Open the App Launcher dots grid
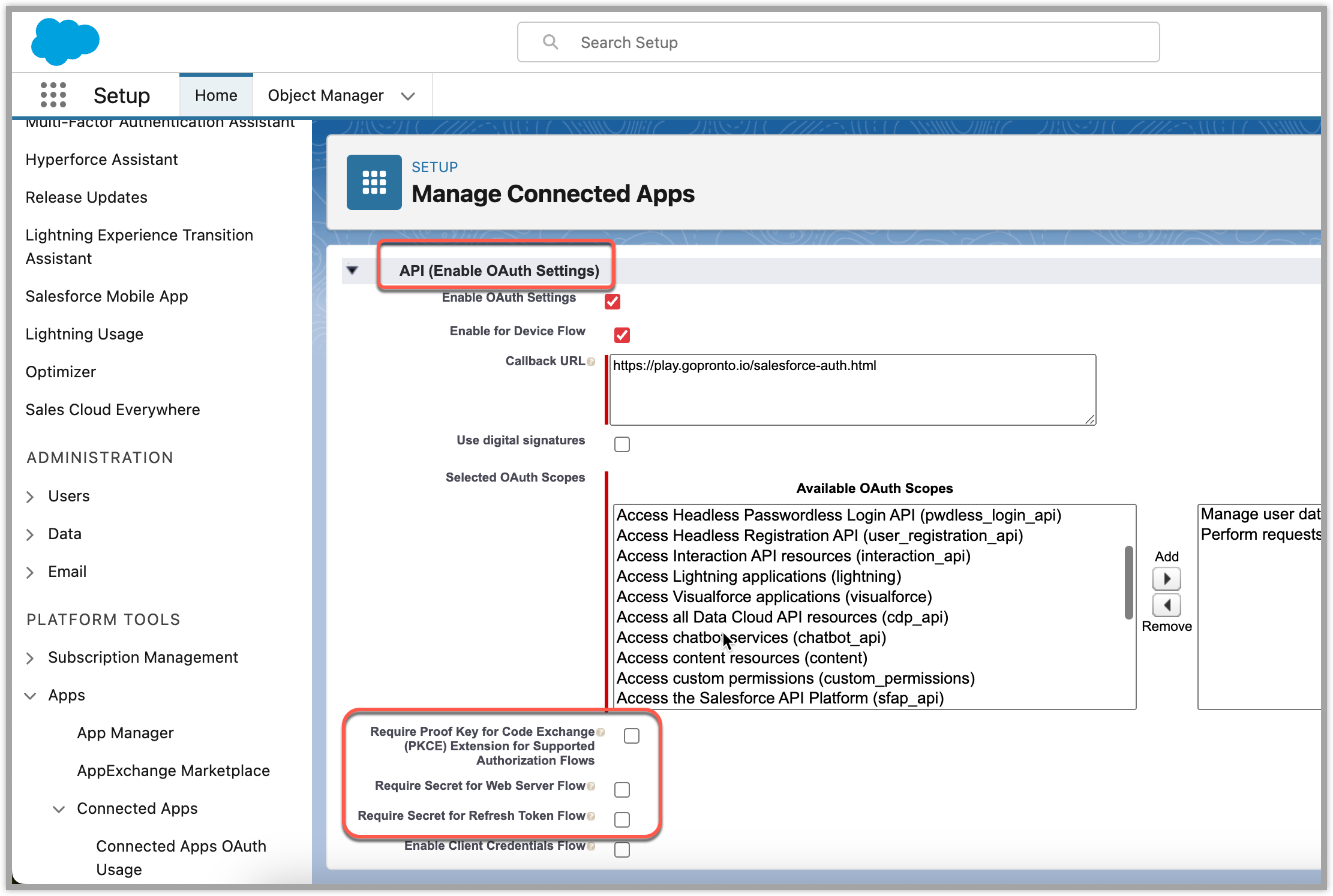 click(53, 95)
